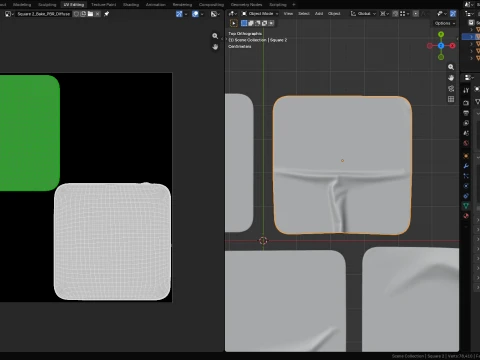480x360 pixels.
Task: Toggle the image pin icon
Action: (107, 14)
